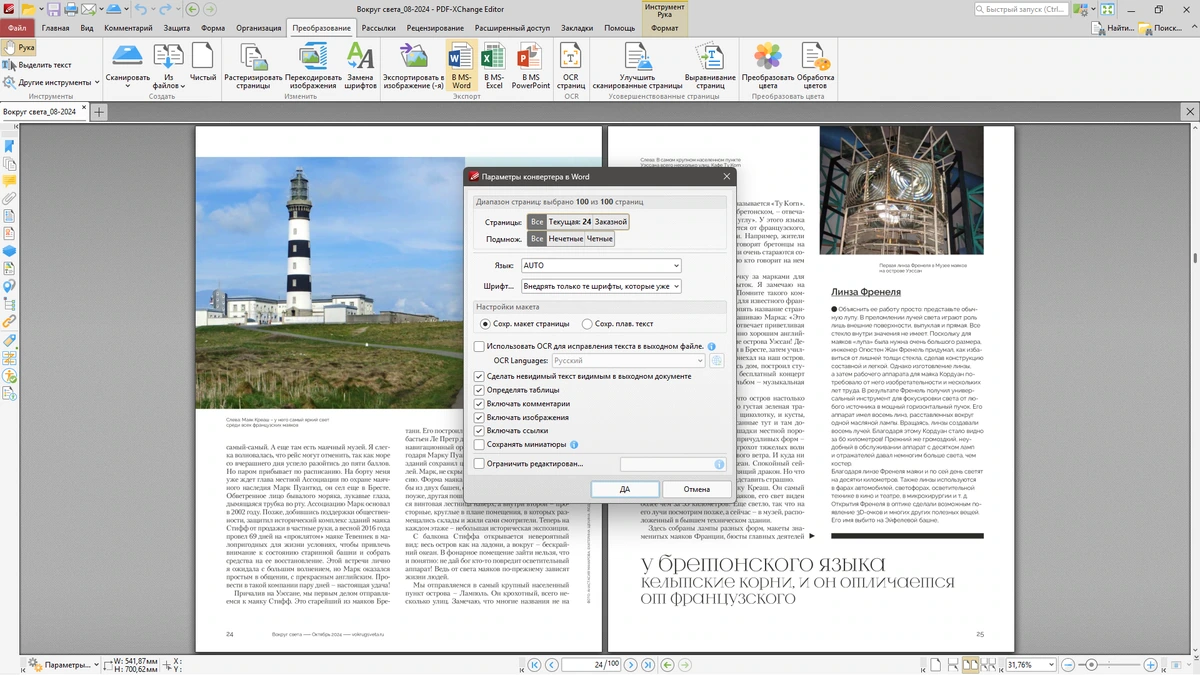1200x675 pixels.
Task: Click the Улучшить сканированные страницы icon
Action: (637, 55)
